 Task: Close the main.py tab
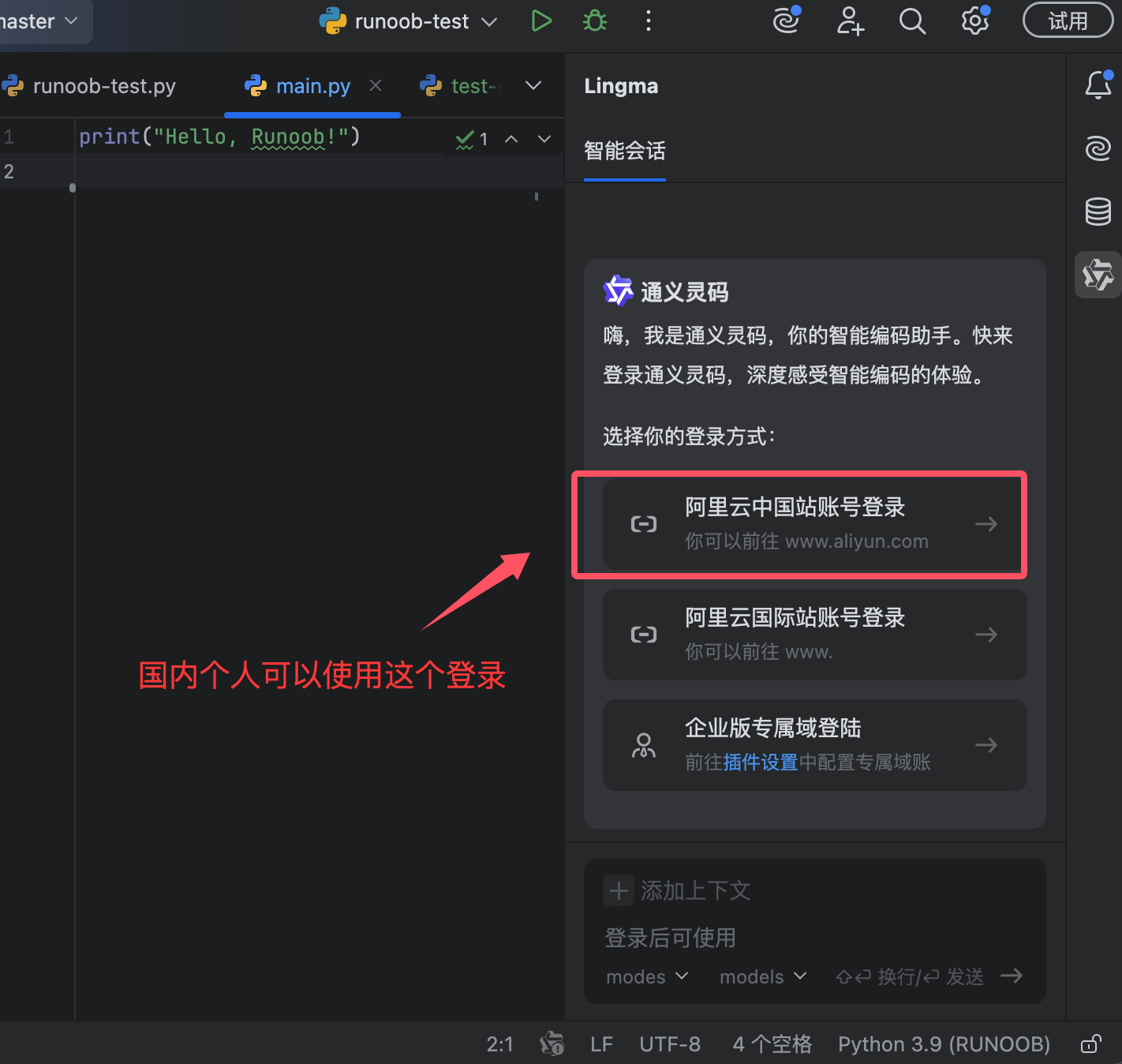[x=376, y=85]
